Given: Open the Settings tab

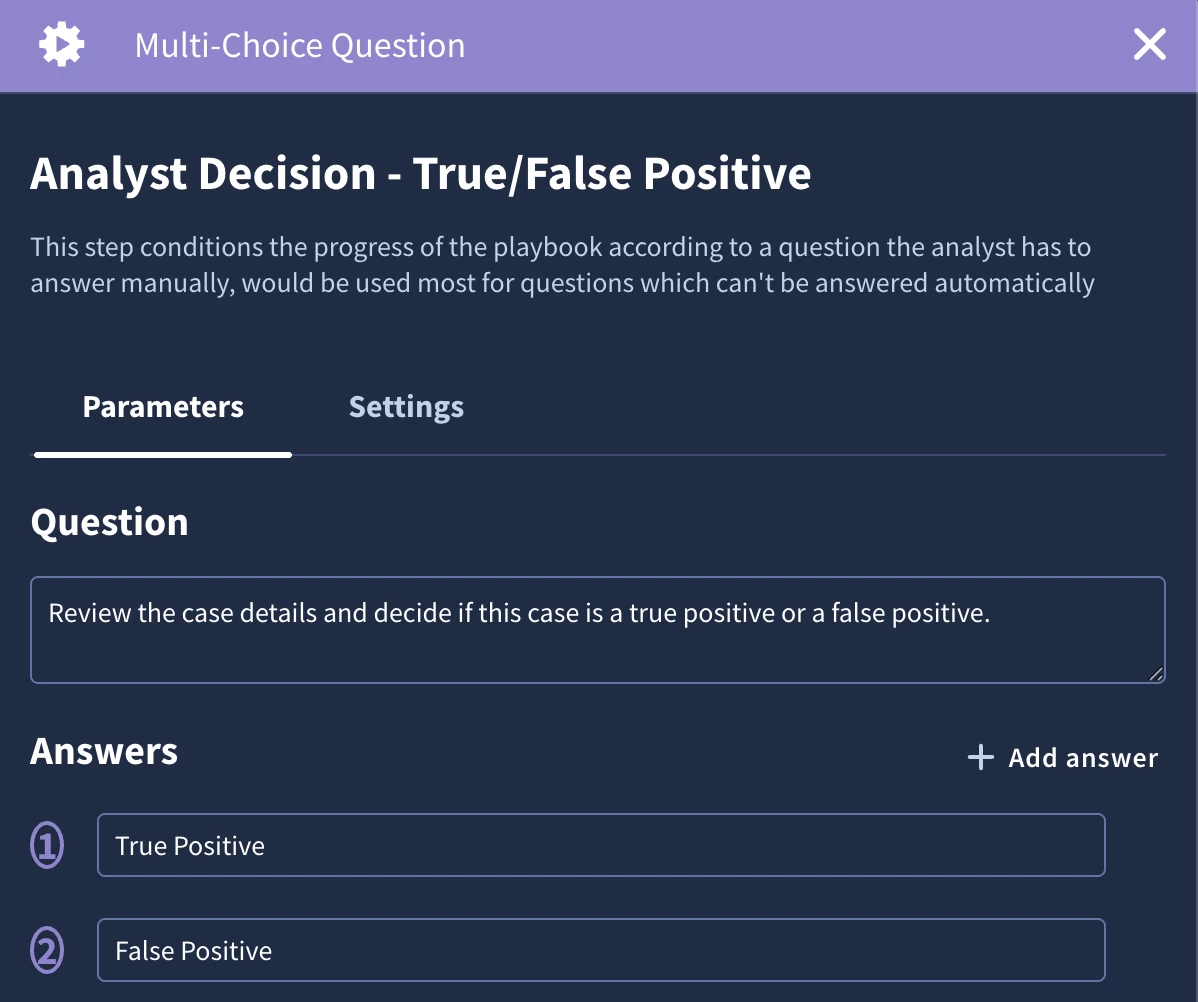Looking at the screenshot, I should pos(406,407).
